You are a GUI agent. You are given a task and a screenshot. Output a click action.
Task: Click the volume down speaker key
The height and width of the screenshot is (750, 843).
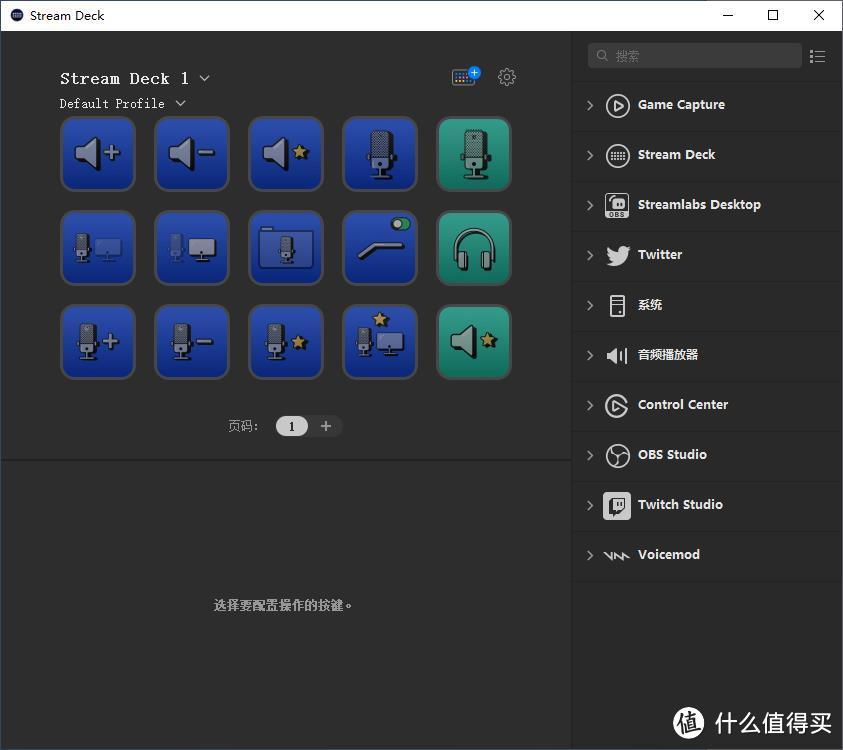(192, 154)
